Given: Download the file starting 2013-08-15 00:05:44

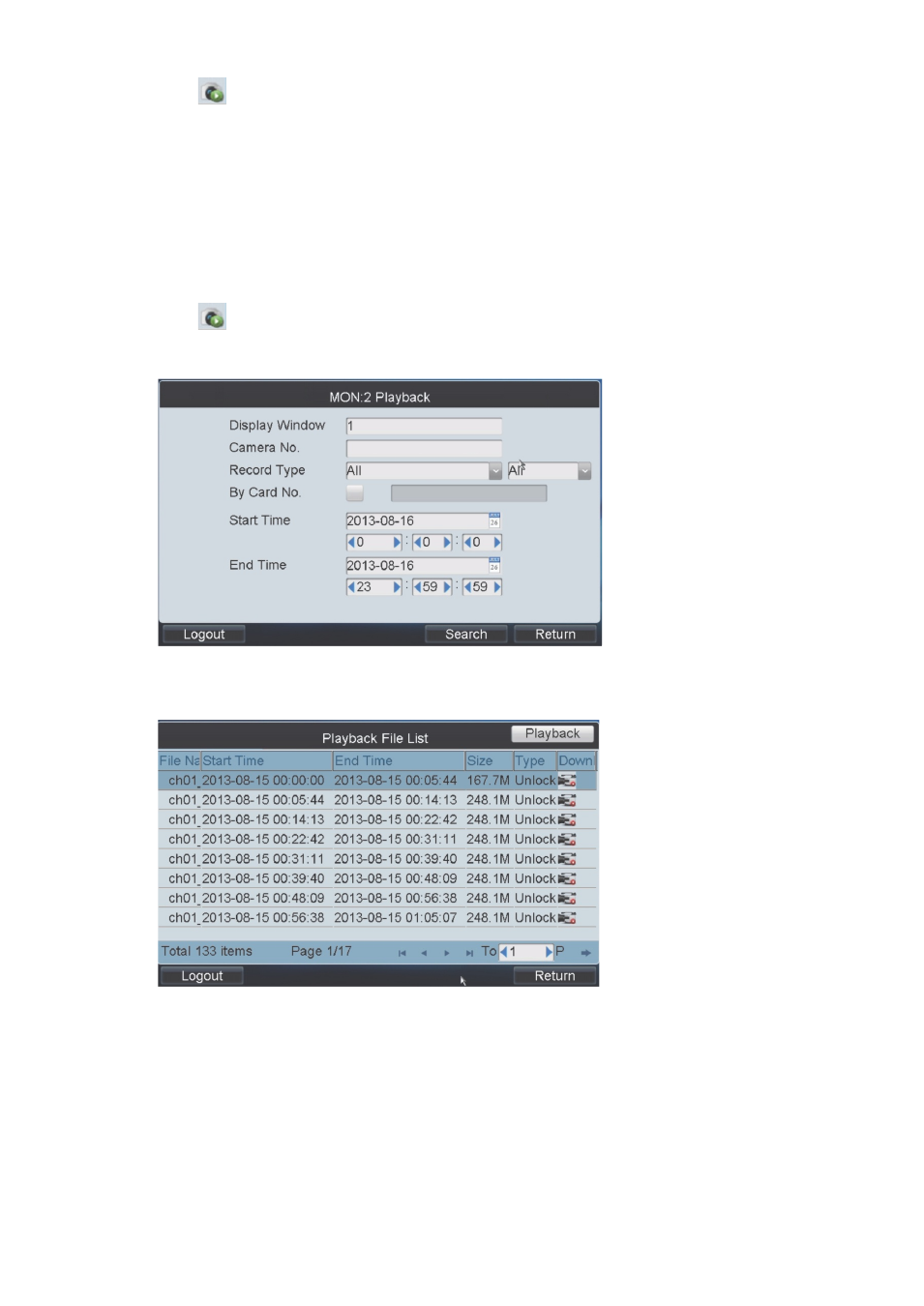Looking at the screenshot, I should pos(567,800).
